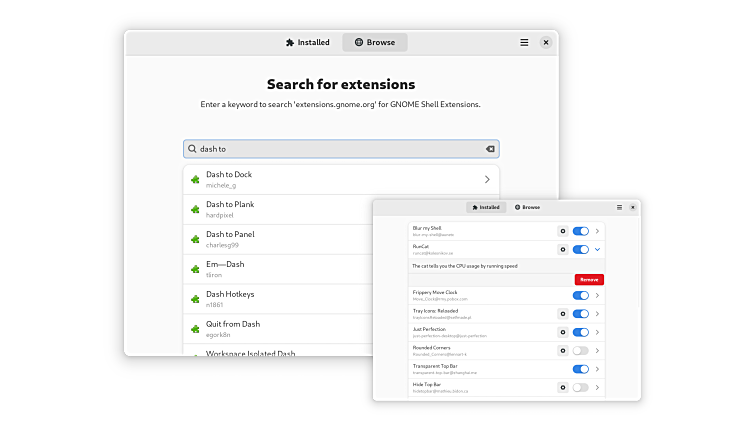This screenshot has width=752, height=423.
Task: Open settings for RunCat extension
Action: pyautogui.click(x=563, y=249)
